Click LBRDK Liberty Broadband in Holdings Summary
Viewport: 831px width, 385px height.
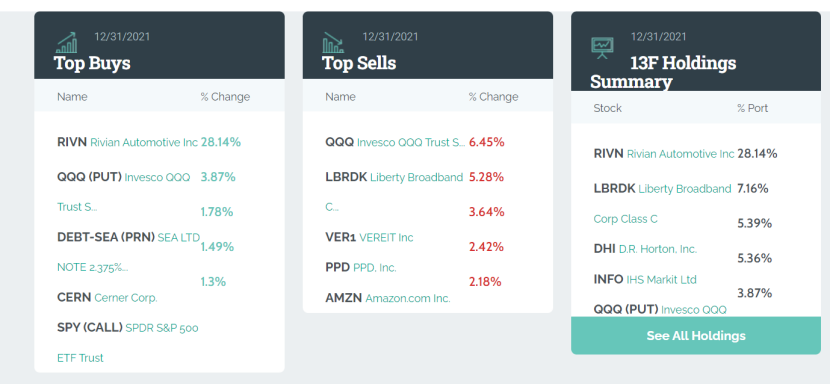coord(662,203)
